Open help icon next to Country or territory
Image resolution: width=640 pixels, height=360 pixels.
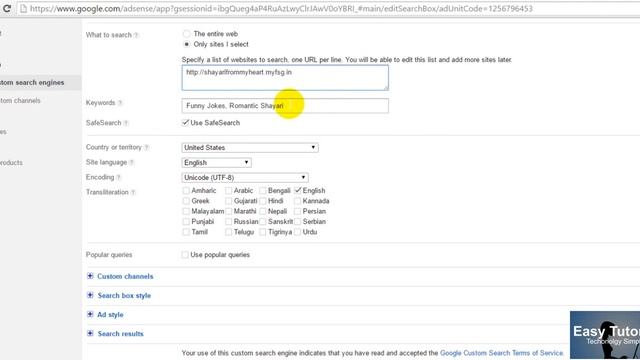147,147
